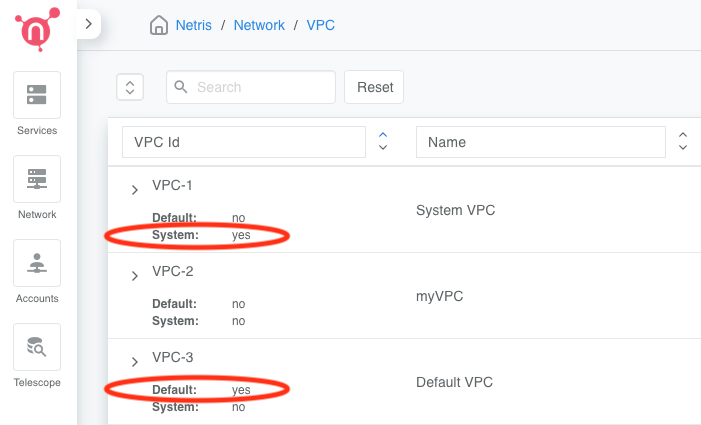Click the VPC Id column filter field

244,142
